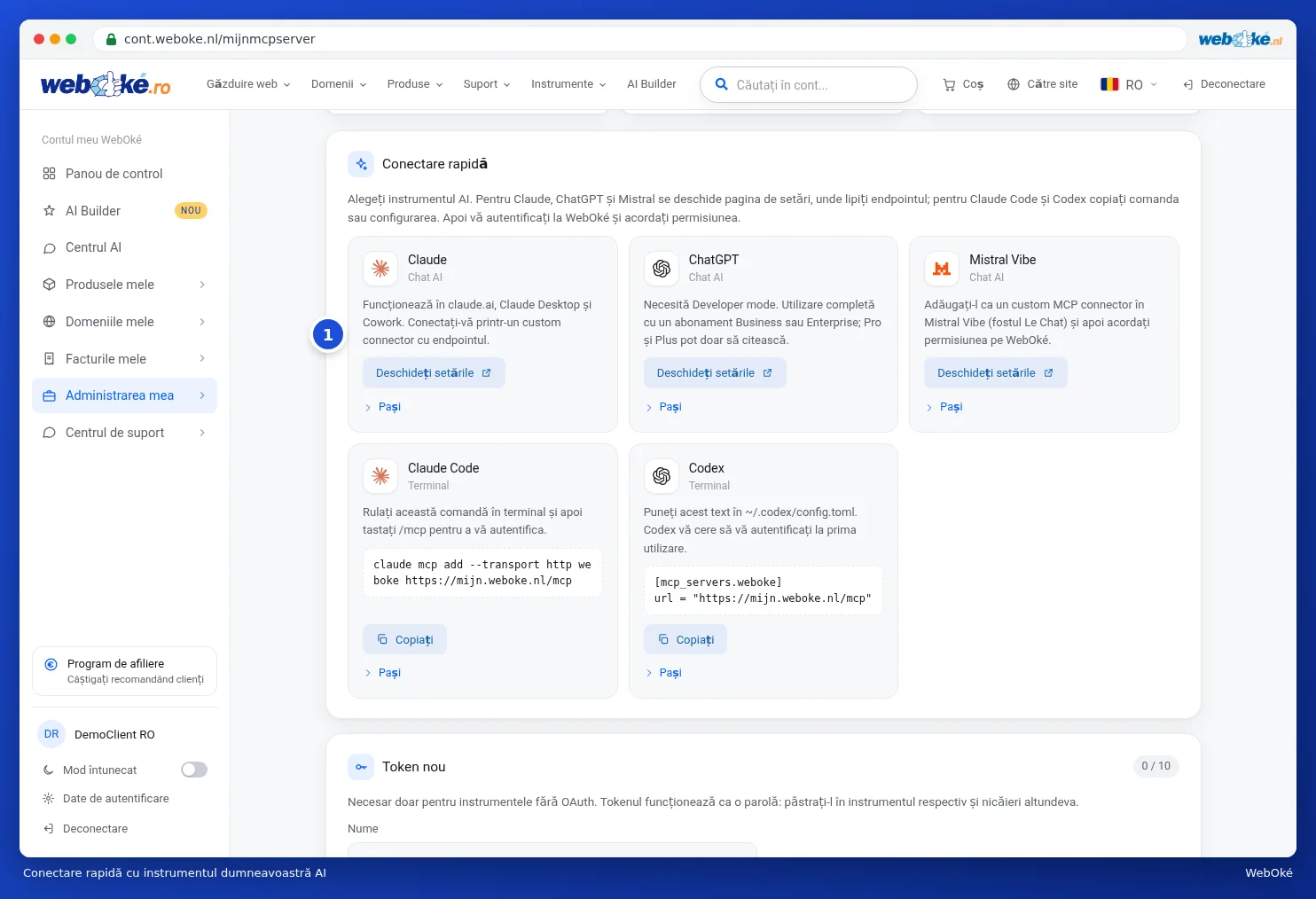
Task: Click the Mistral Vibe logo icon
Action: click(x=942, y=269)
